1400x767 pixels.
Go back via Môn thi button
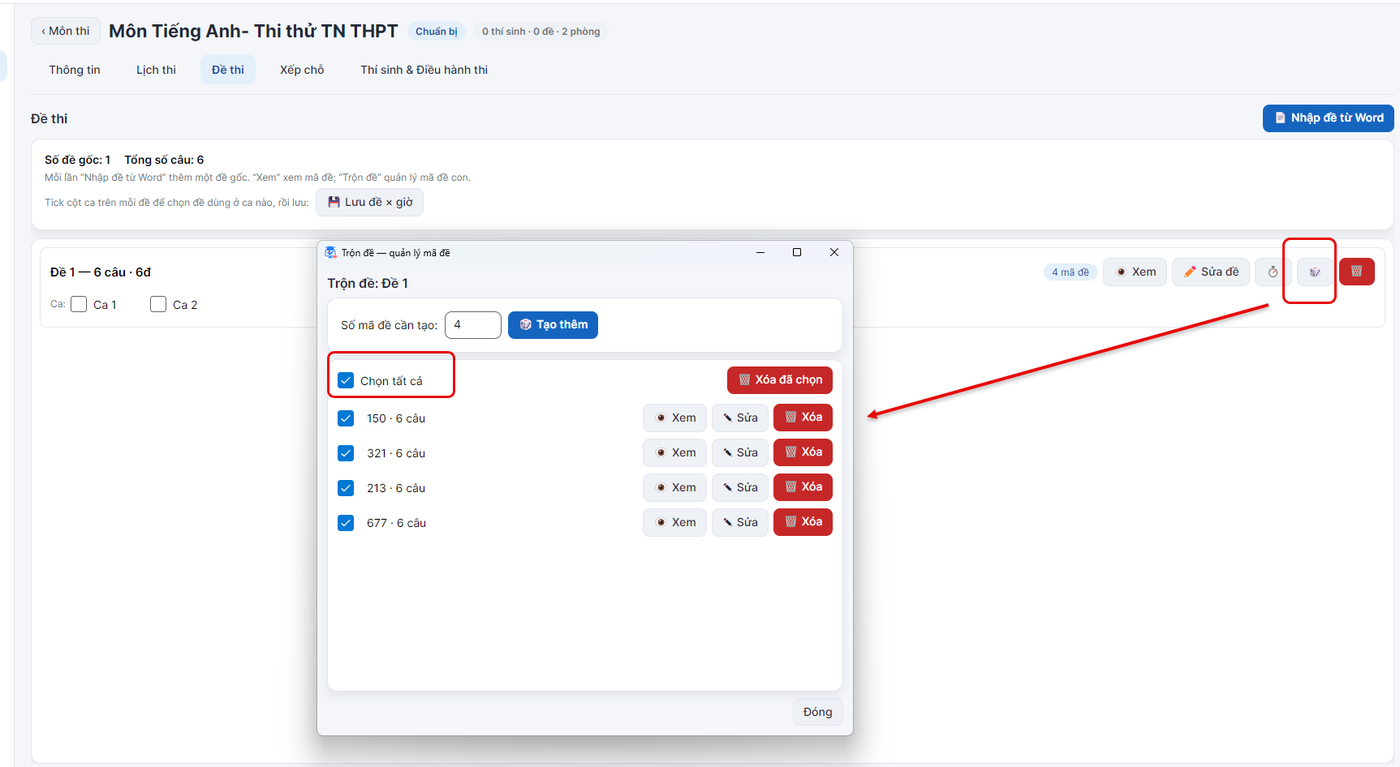(65, 31)
